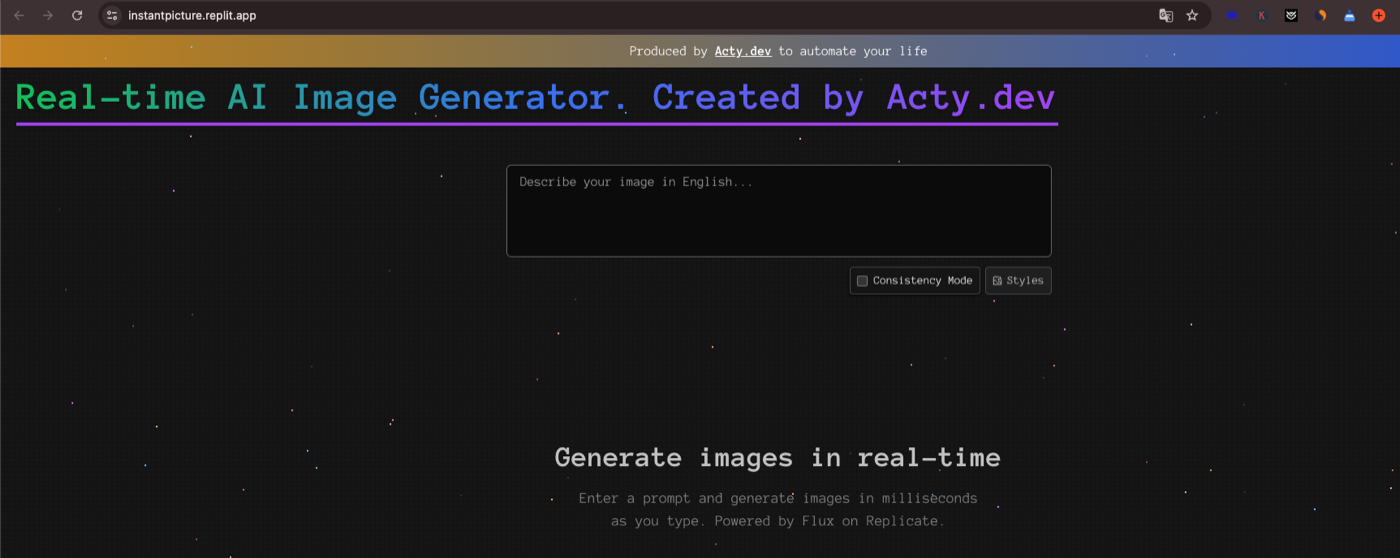
Task: Click the translate page icon
Action: click(x=1165, y=15)
